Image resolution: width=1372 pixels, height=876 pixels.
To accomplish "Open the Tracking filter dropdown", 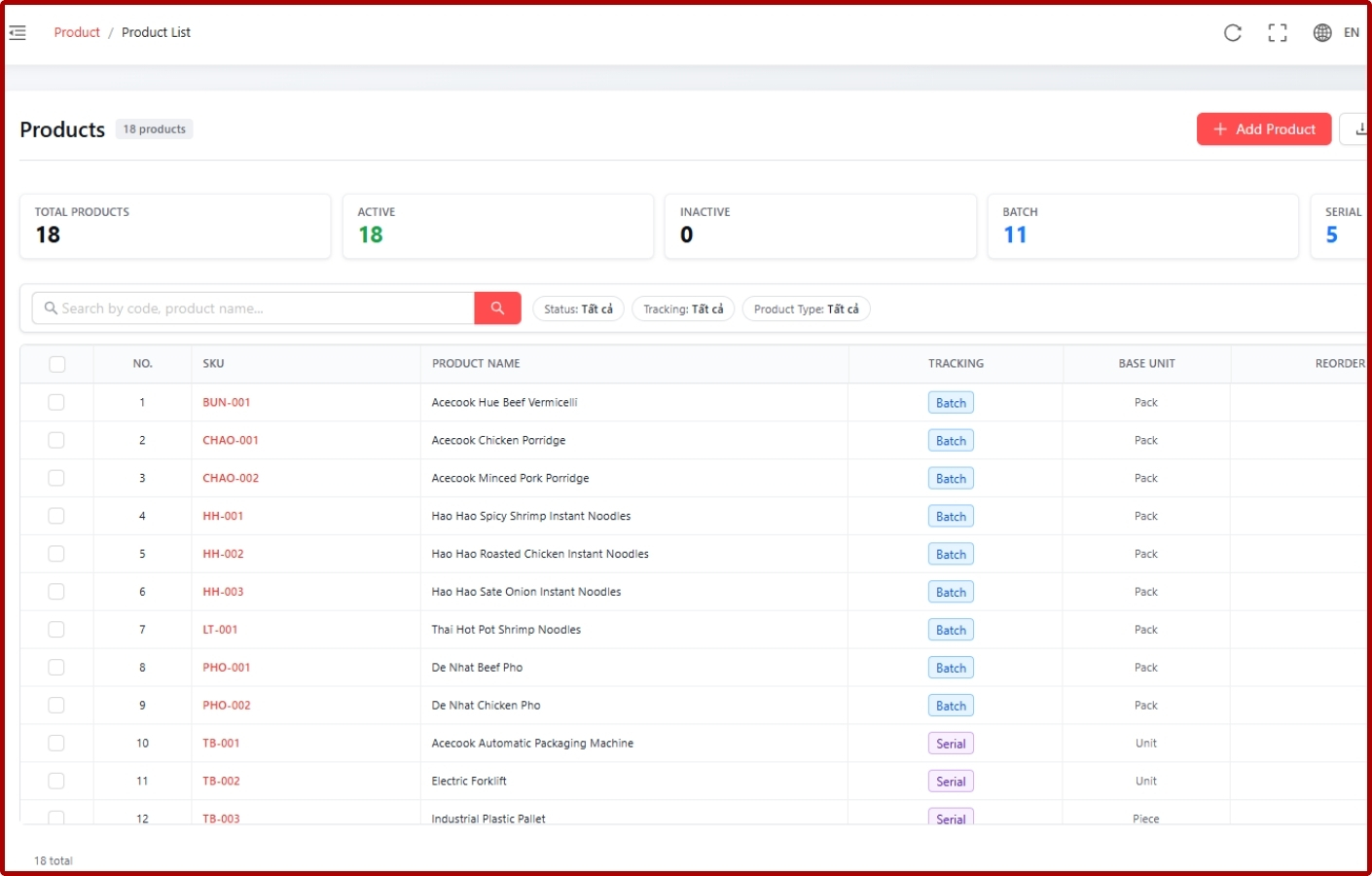I will tap(683, 309).
